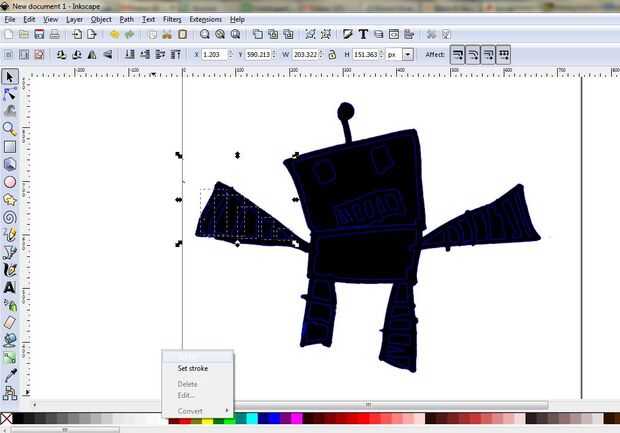620x433 pixels.
Task: Select the Ellipse circle tool
Action: [10, 182]
